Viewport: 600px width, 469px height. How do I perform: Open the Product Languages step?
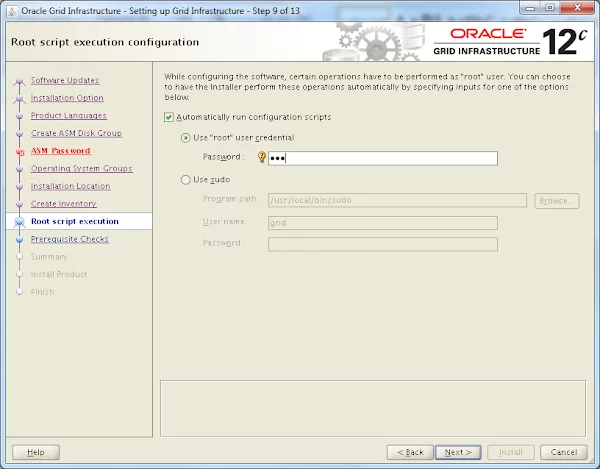click(x=69, y=116)
